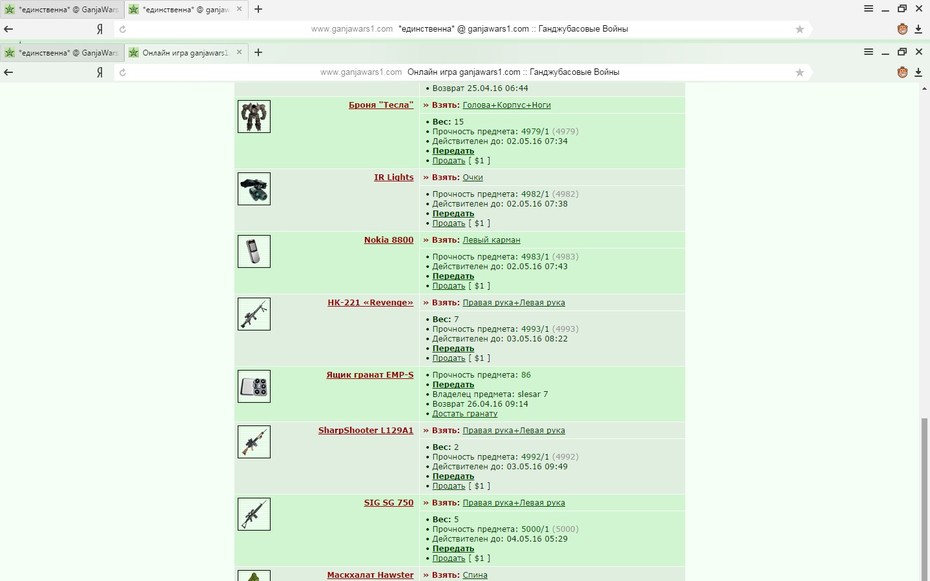Equip Nokia 8800 via Левый карман link
Viewport: 930px width, 581px height.
point(491,240)
